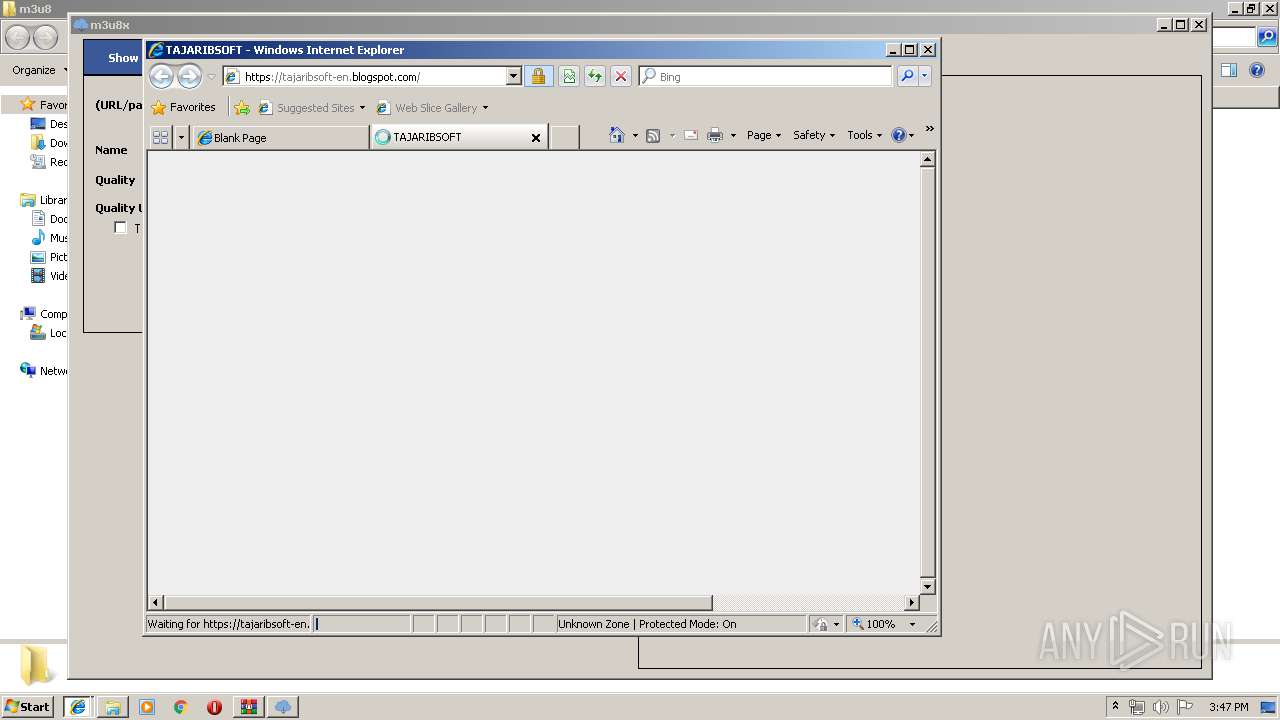This screenshot has height=720, width=1280.
Task: Switch to the Blank Page tab
Action: coord(280,137)
